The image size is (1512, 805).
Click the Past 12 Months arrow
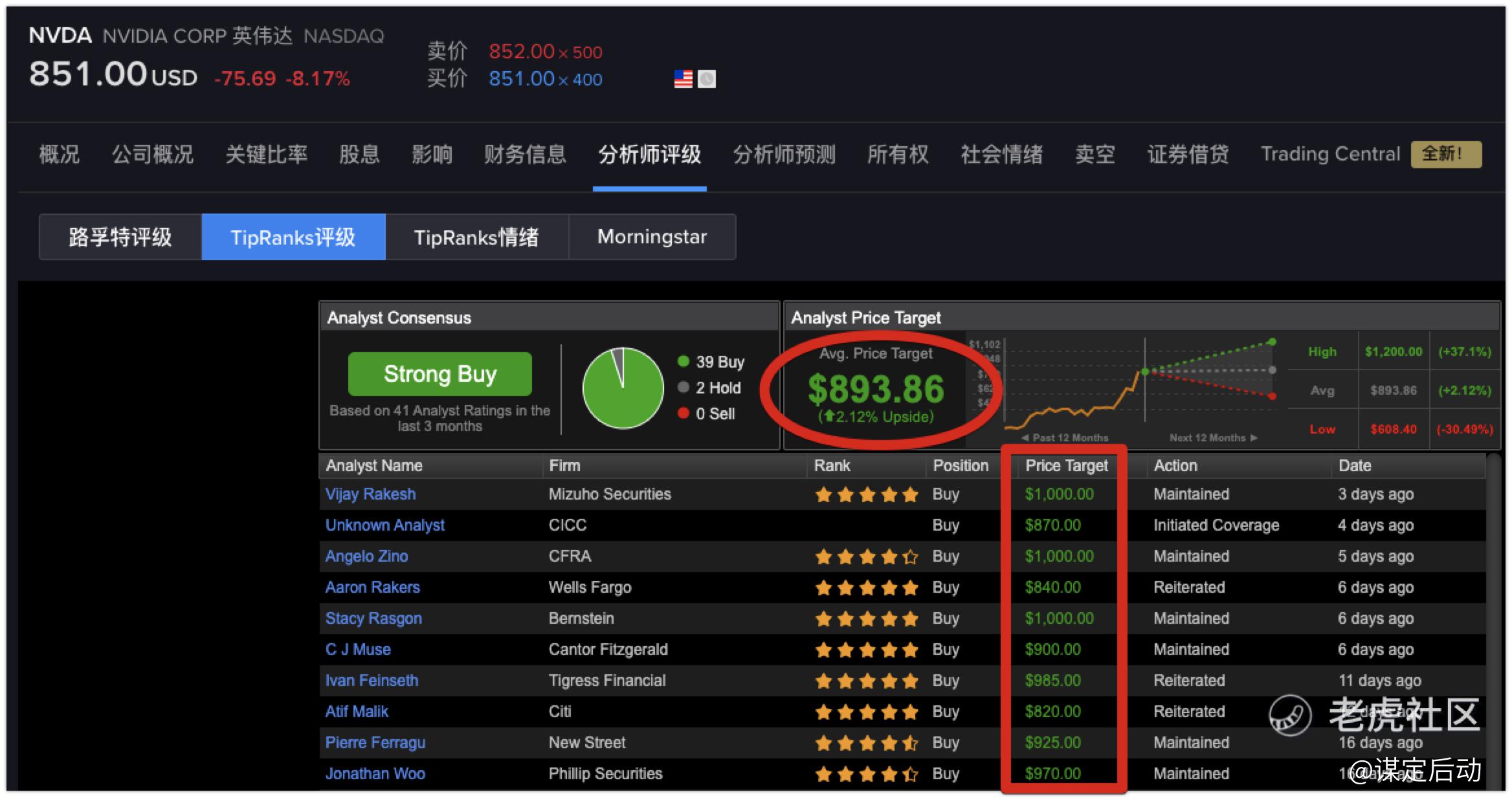click(x=1025, y=438)
